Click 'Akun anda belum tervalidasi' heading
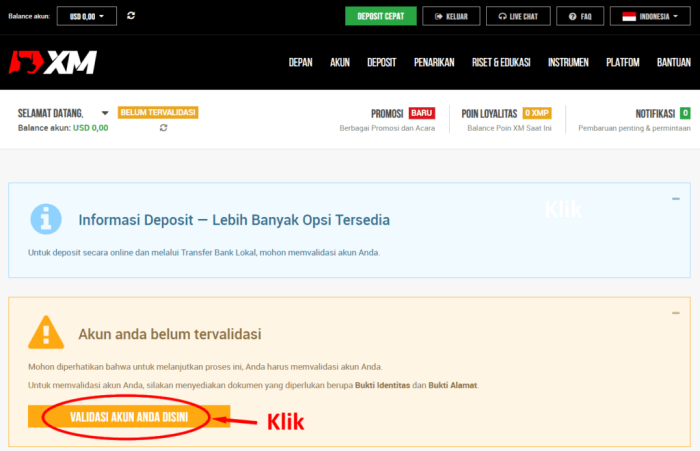This screenshot has height=451, width=700. coord(170,334)
